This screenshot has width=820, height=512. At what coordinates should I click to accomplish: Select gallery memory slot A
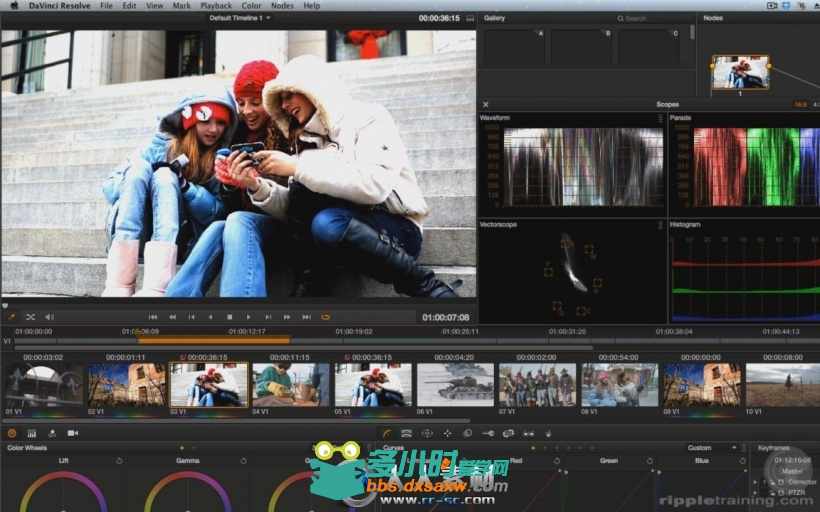click(515, 47)
